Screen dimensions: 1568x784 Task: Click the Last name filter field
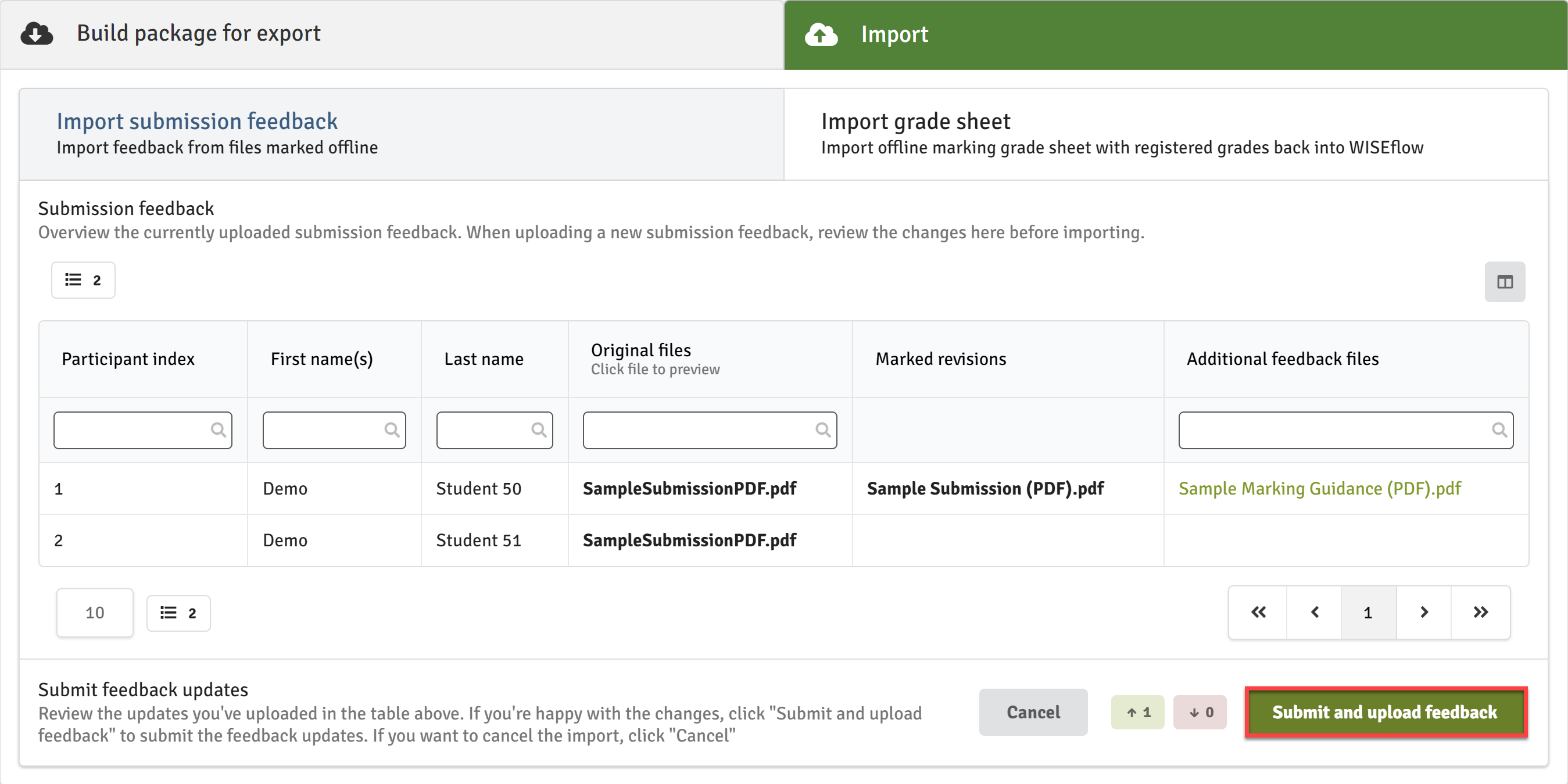click(494, 430)
